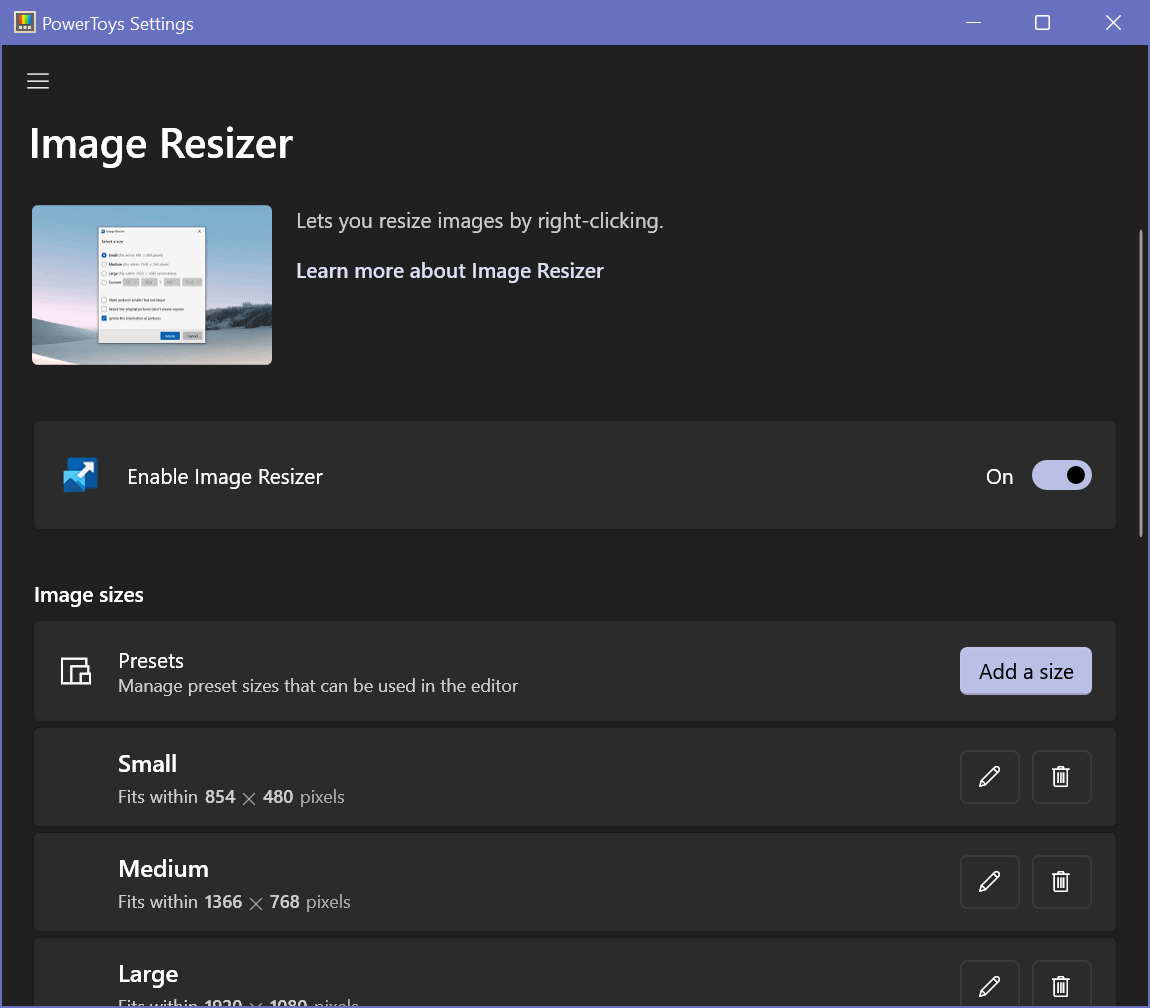Viewport: 1150px width, 1008px height.
Task: Click the Enable Image Resizer label
Action: (x=225, y=477)
